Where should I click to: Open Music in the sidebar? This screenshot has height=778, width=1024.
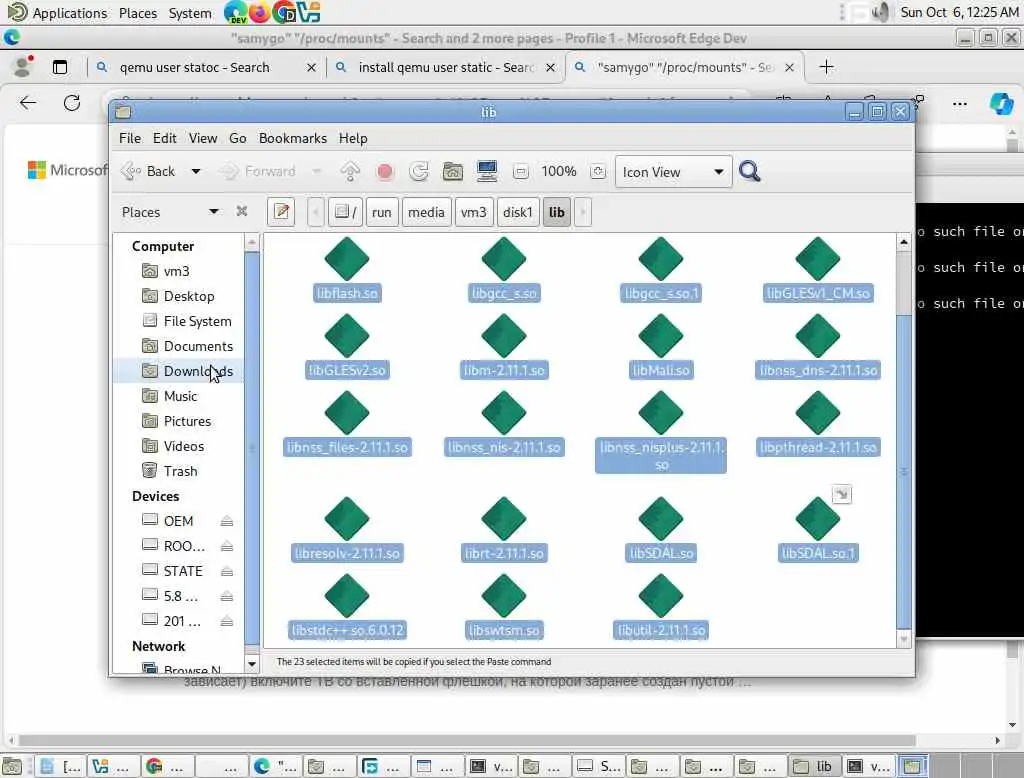180,396
